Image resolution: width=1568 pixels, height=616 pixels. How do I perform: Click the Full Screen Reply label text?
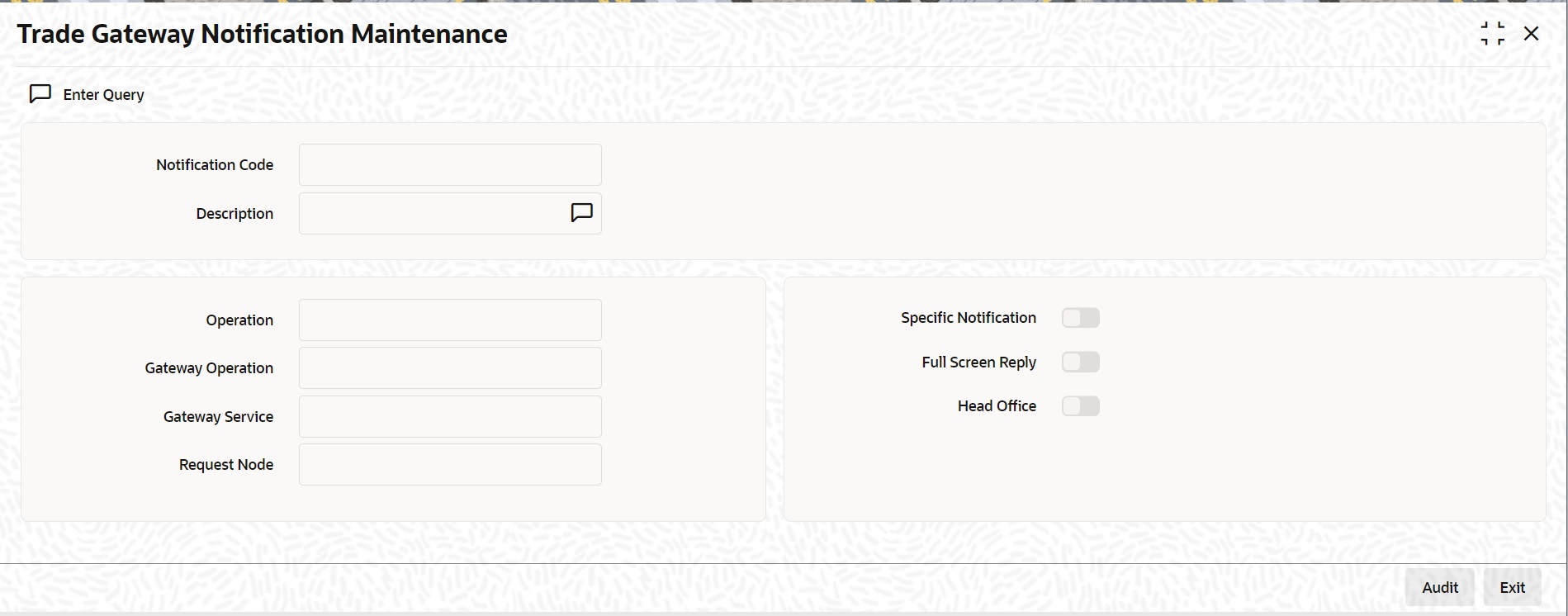(x=979, y=362)
